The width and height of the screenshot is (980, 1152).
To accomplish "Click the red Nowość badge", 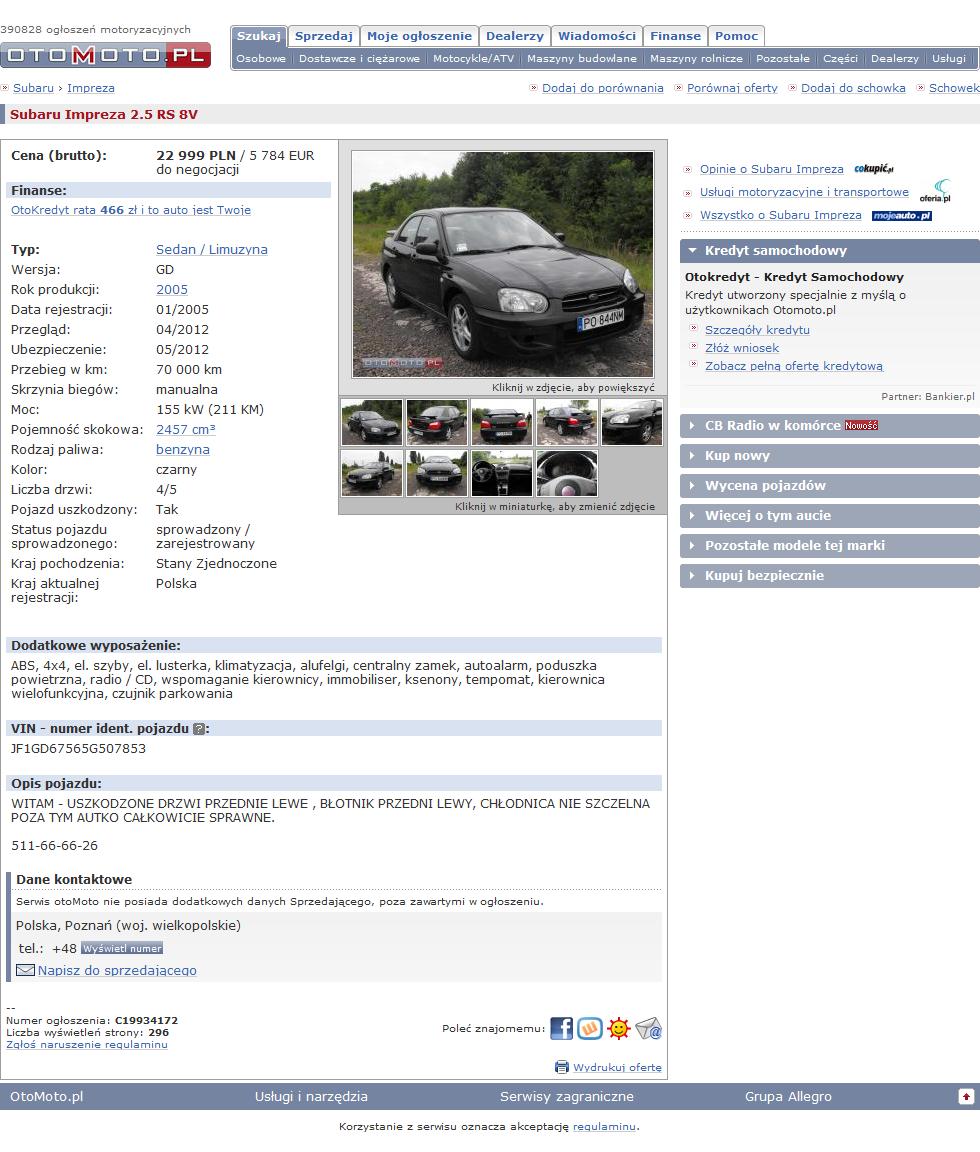I will pos(861,425).
